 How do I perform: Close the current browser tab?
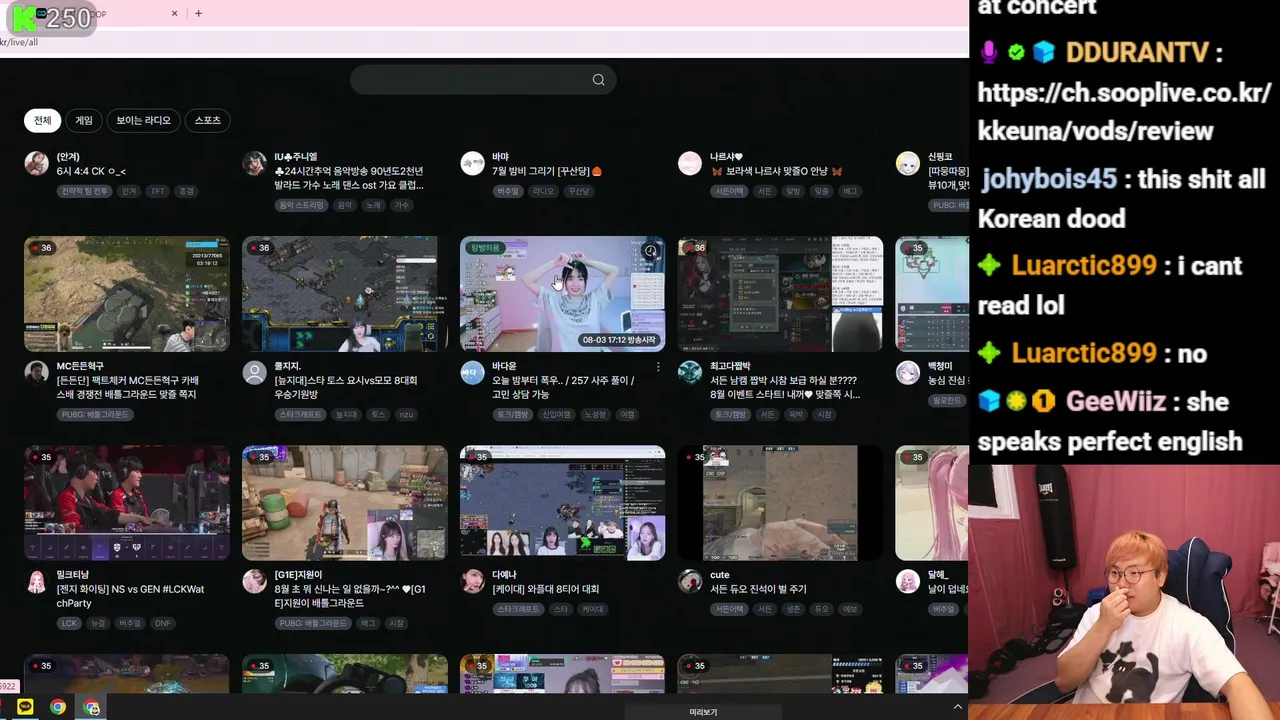(175, 13)
